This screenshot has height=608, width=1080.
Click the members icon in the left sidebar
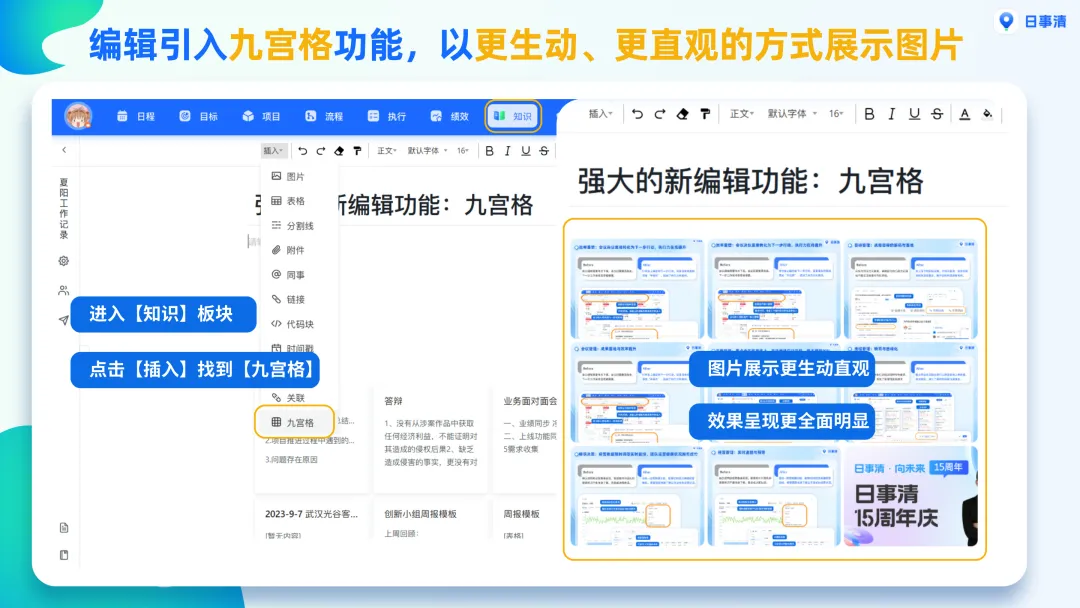(63, 291)
